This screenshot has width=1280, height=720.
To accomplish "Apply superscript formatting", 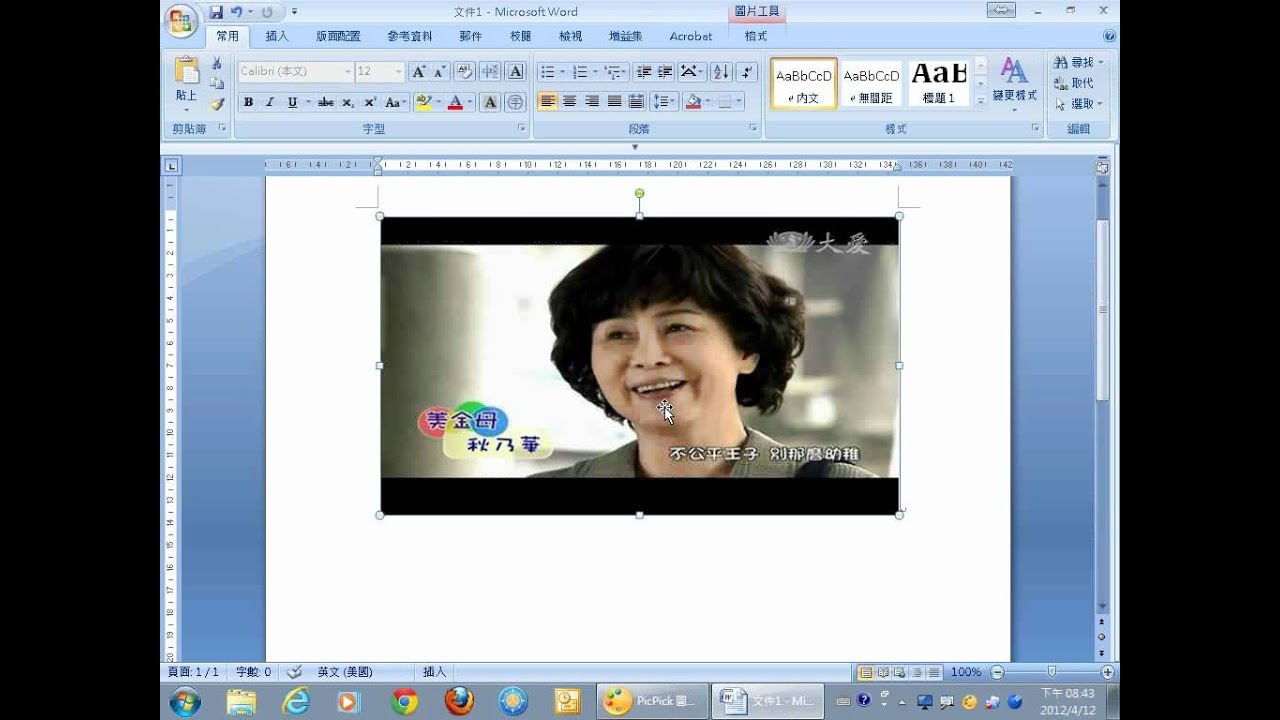I will pos(370,102).
